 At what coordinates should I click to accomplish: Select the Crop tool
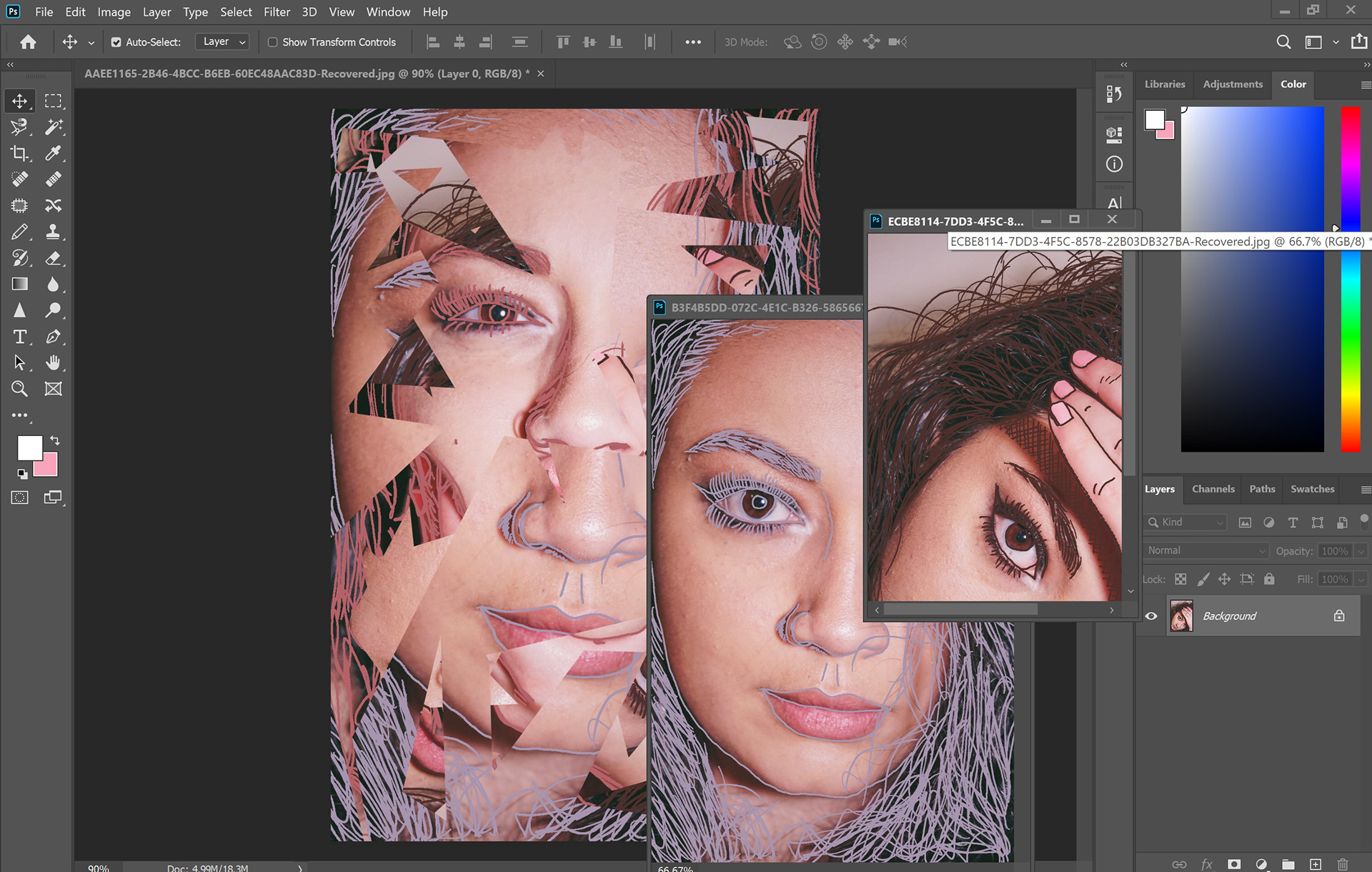[x=19, y=154]
